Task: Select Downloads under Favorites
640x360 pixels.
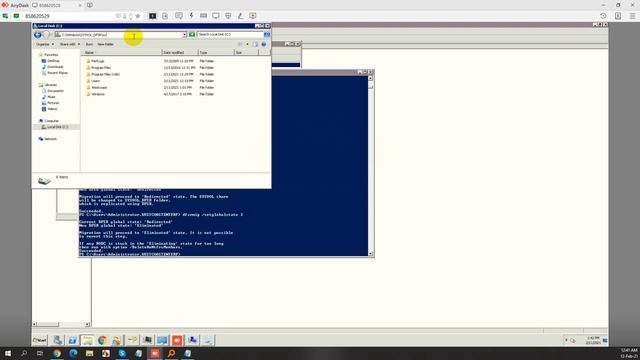Action: click(55, 67)
